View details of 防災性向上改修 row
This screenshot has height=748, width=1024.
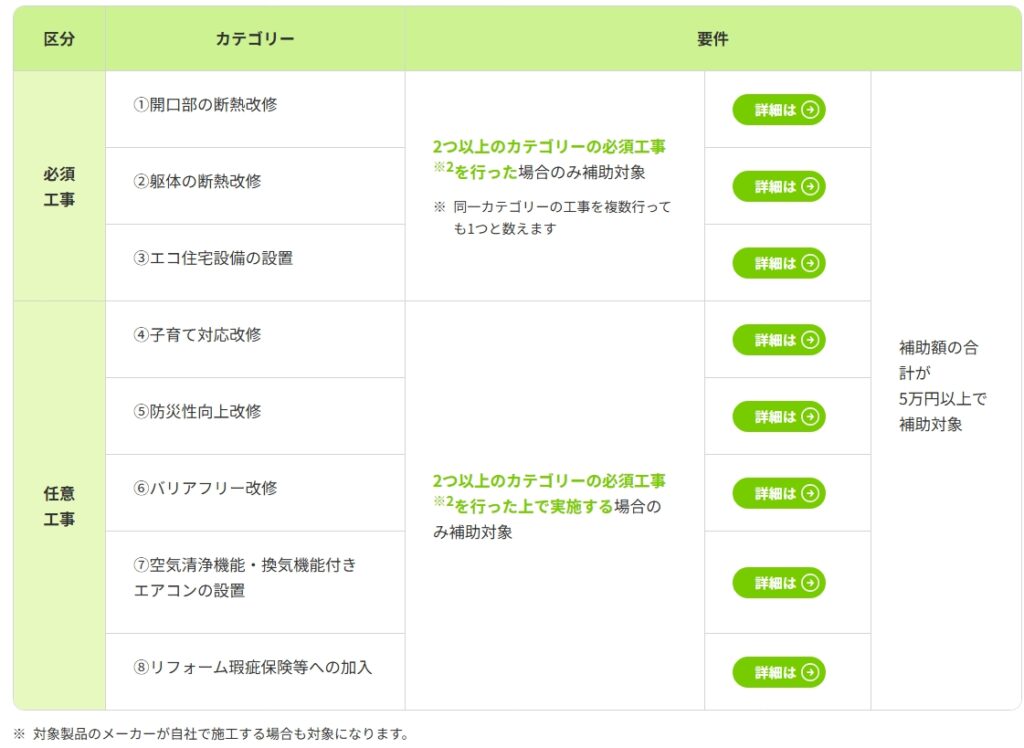pyautogui.click(x=778, y=416)
